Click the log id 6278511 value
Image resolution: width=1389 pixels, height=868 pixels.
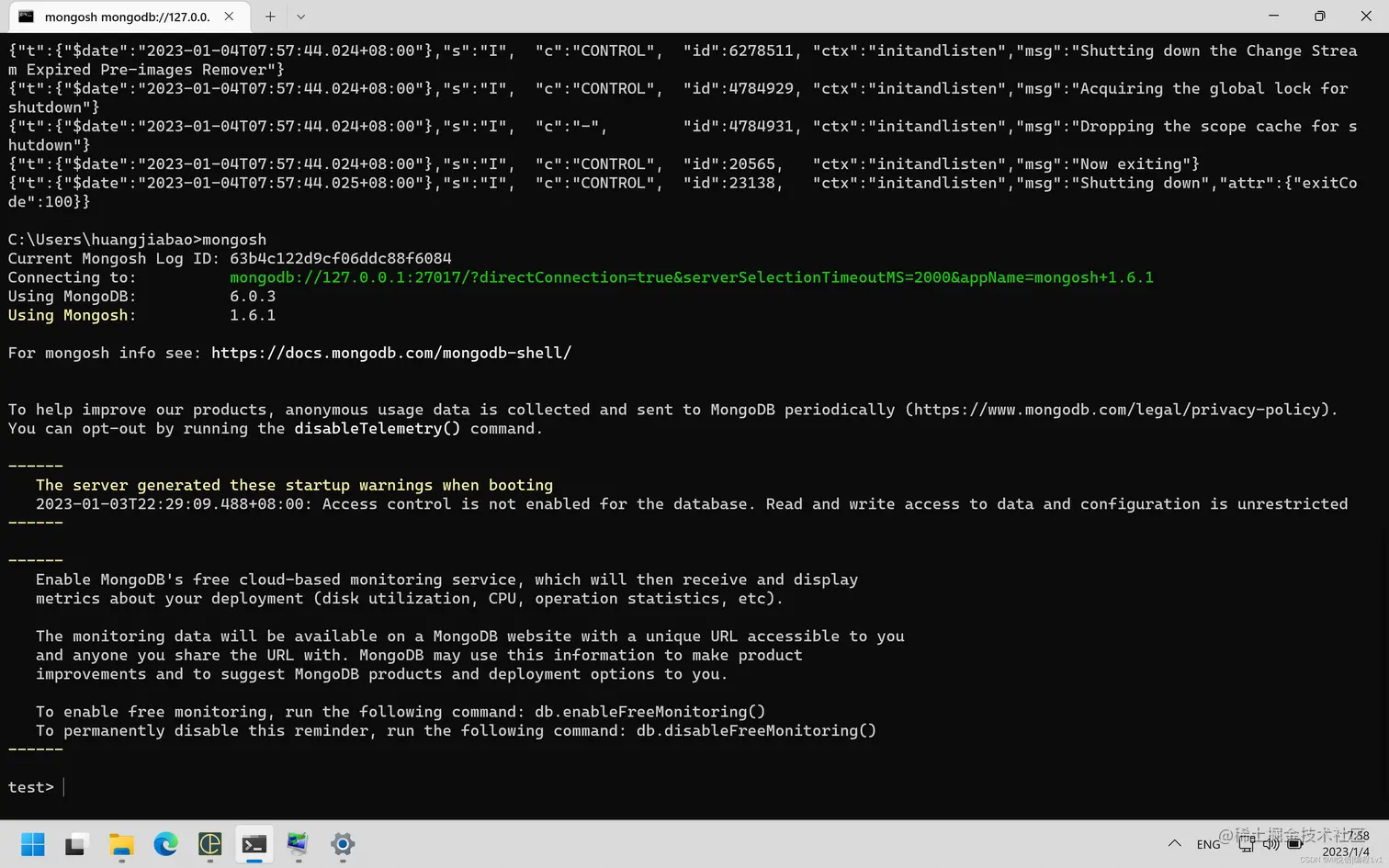[x=762, y=51]
